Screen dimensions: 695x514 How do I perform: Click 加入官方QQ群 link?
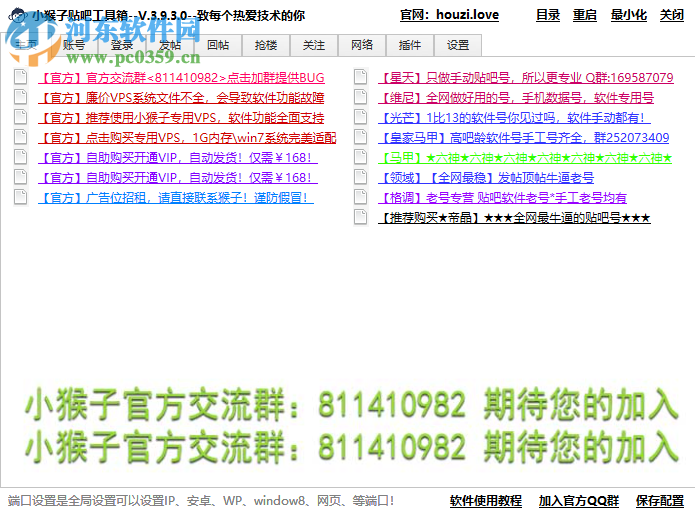pyautogui.click(x=579, y=501)
